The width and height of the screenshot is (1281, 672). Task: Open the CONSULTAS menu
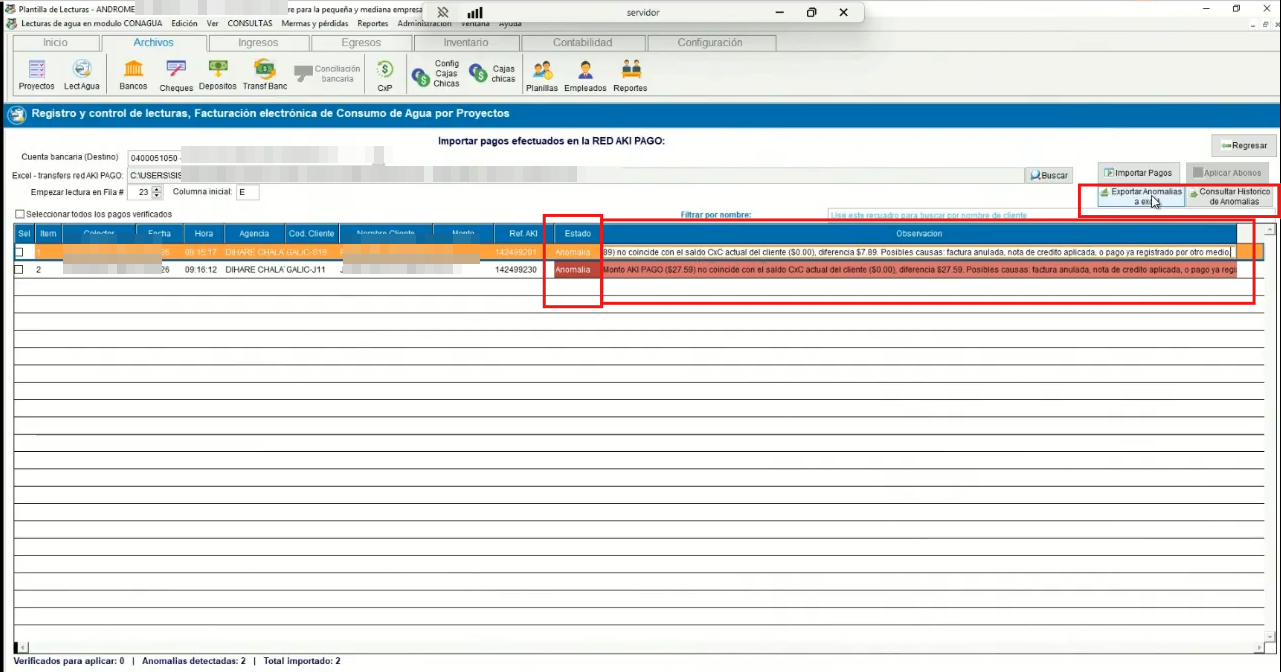[x=250, y=23]
